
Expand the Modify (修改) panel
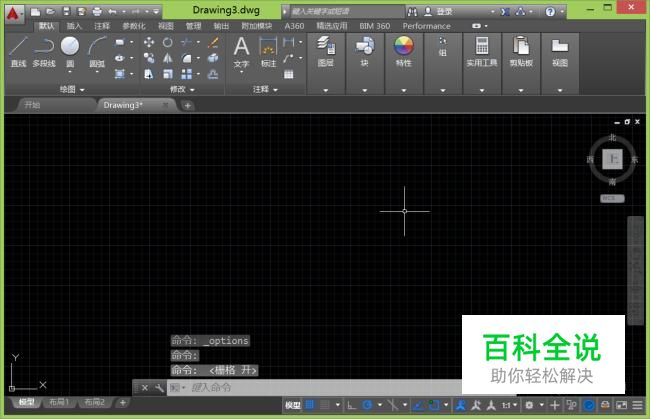182,89
